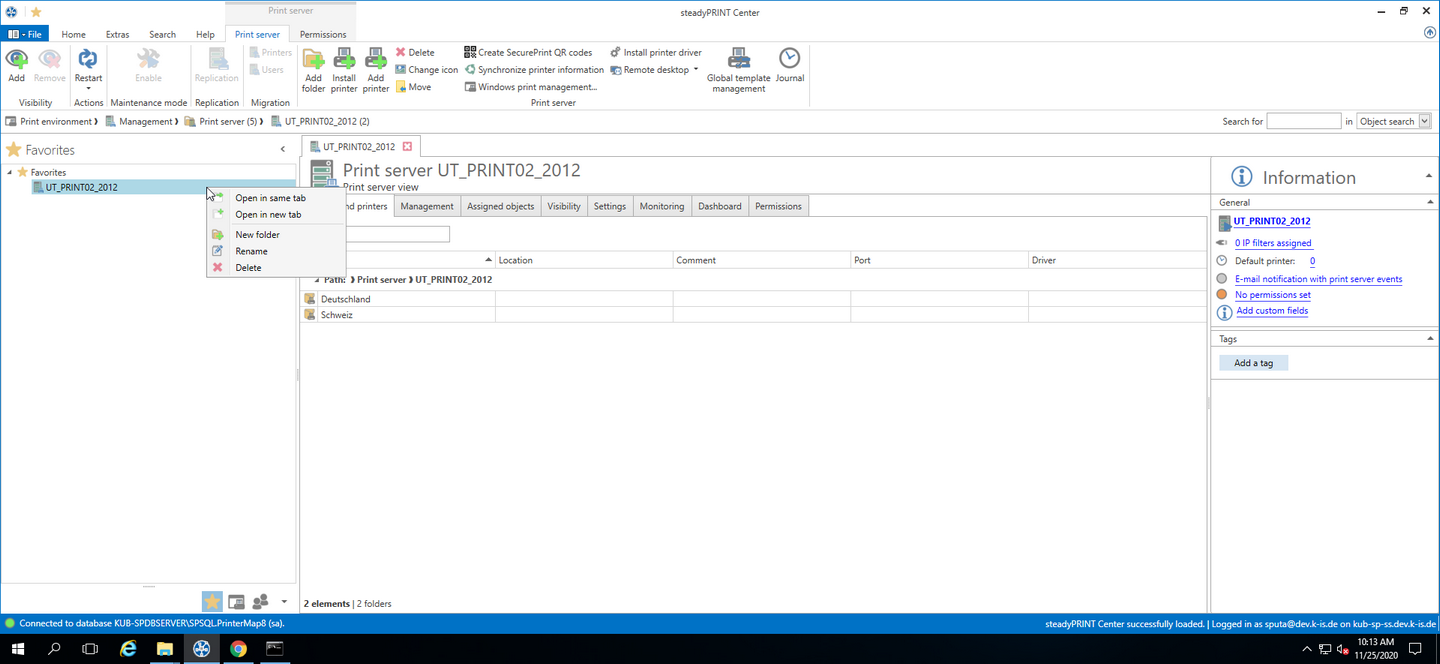Click the favorites star in the title bar

pyautogui.click(x=36, y=12)
